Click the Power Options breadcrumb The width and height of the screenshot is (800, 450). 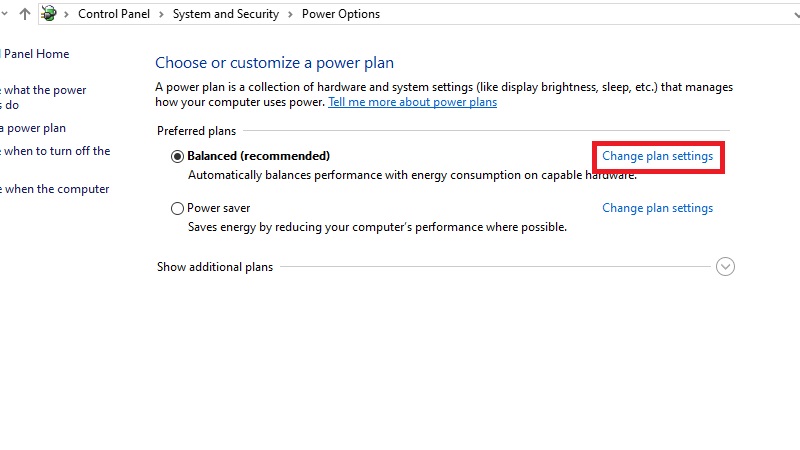(x=340, y=14)
